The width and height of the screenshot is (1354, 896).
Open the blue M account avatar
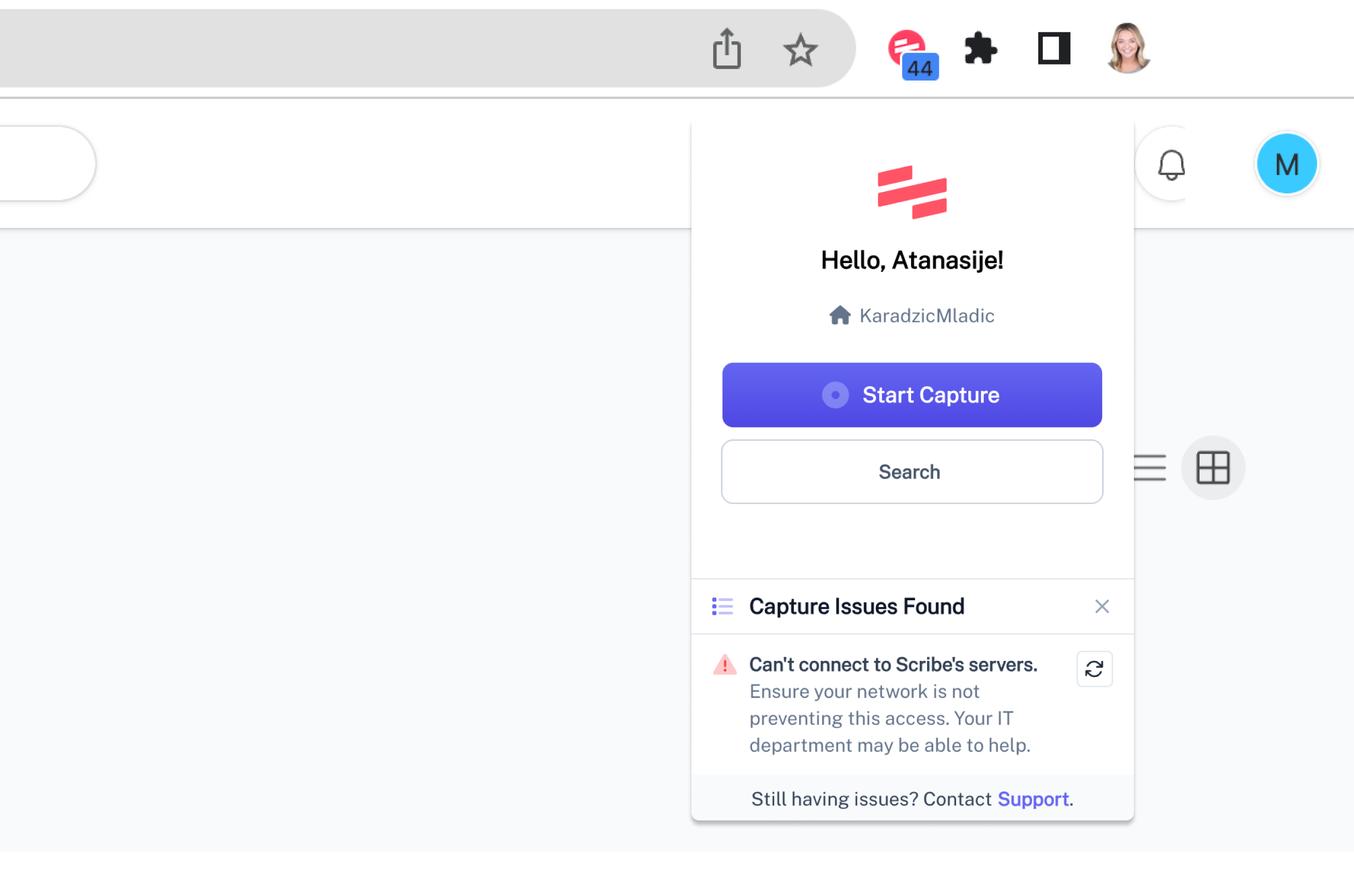click(x=1287, y=164)
